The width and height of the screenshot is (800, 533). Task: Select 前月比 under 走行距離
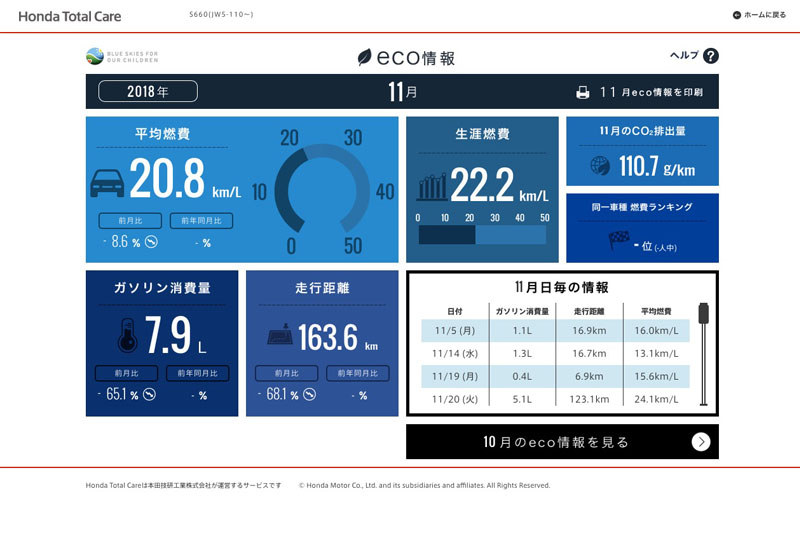pos(287,373)
